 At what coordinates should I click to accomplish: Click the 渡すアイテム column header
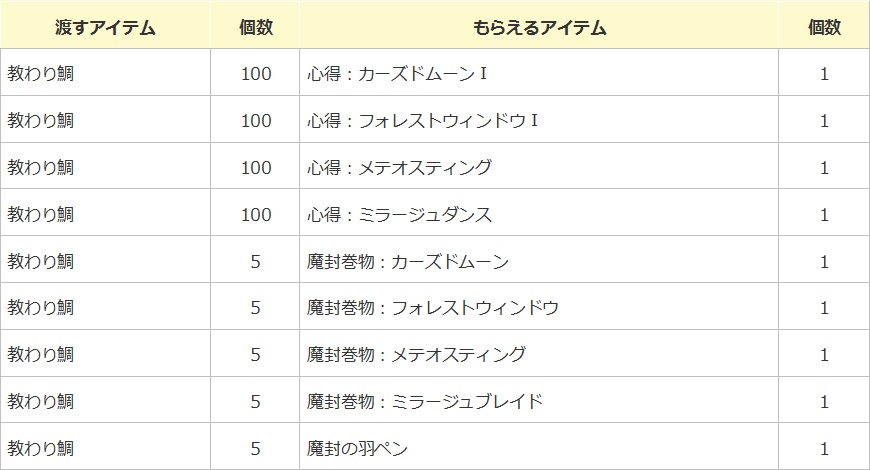tap(105, 27)
